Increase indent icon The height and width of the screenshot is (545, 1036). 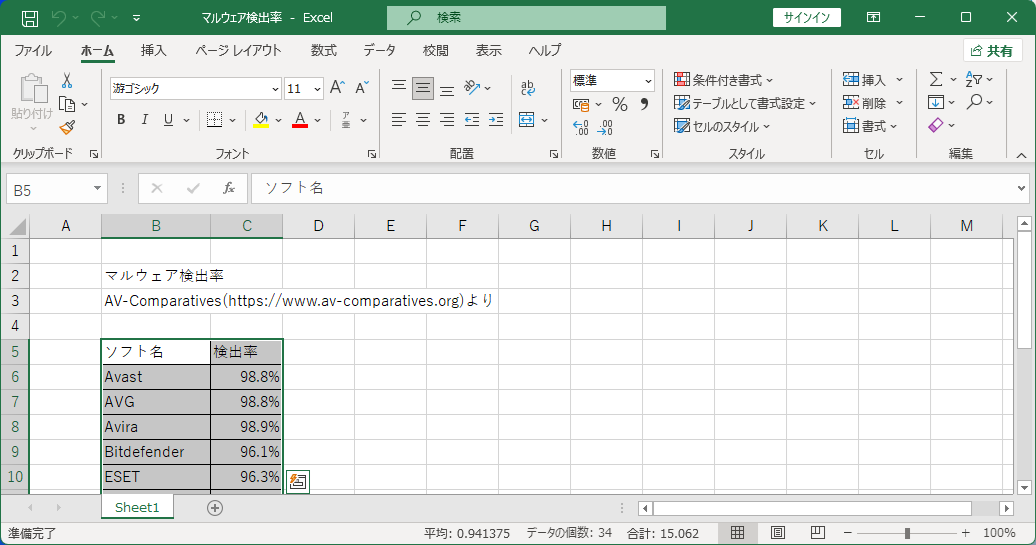click(496, 120)
